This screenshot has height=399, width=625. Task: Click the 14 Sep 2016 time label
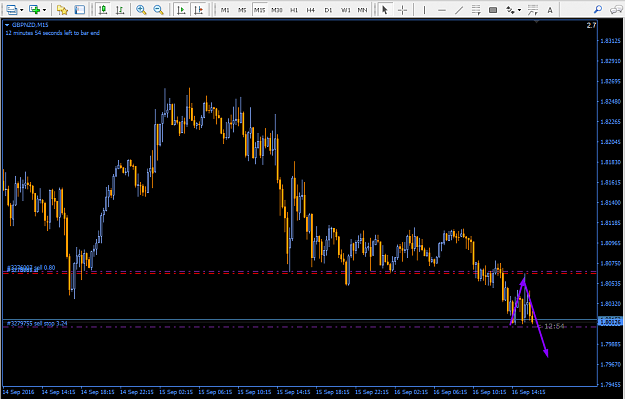[x=18, y=392]
